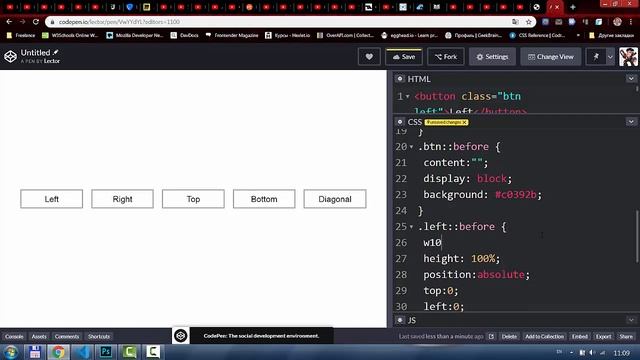Click 'height: 100%;' code line
The width and height of the screenshot is (640, 360).
point(461,258)
